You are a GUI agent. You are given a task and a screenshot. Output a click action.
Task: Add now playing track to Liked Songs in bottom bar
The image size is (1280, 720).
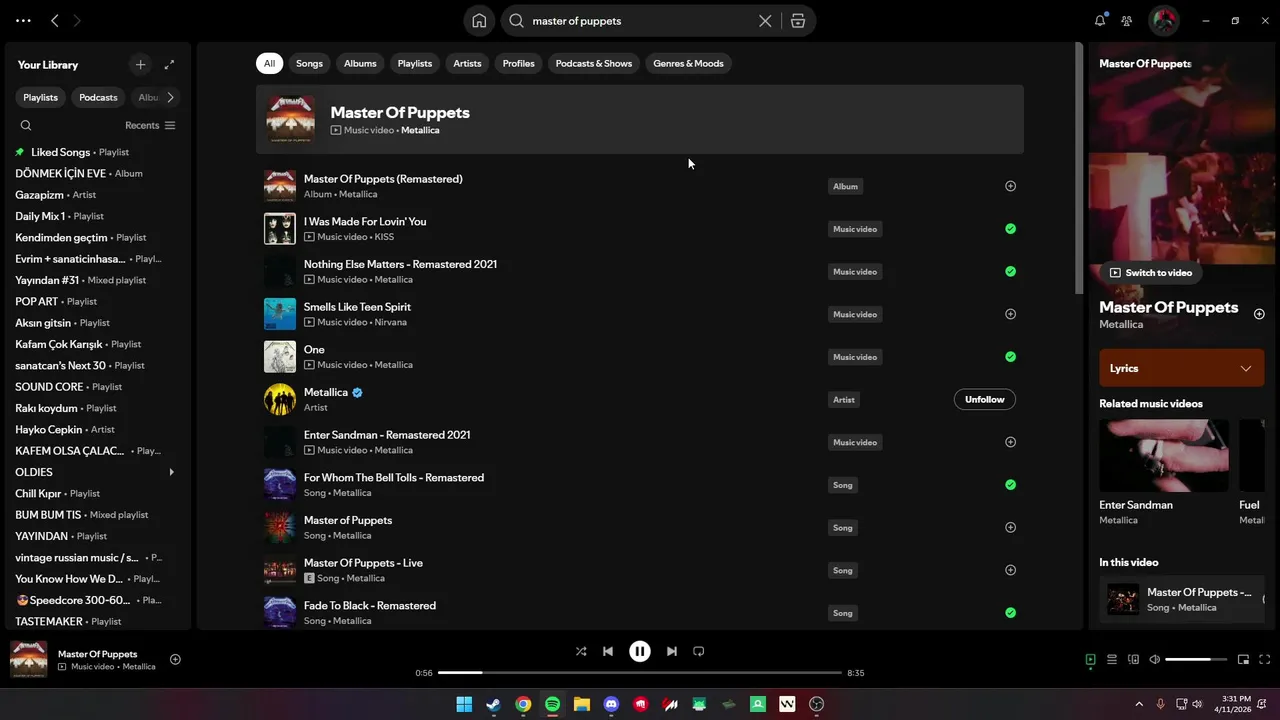(175, 659)
